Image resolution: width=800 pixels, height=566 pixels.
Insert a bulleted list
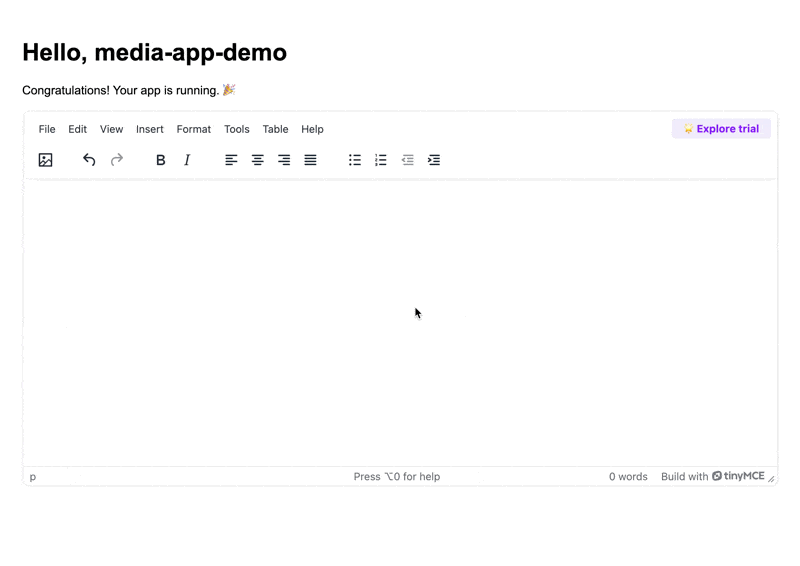355,160
